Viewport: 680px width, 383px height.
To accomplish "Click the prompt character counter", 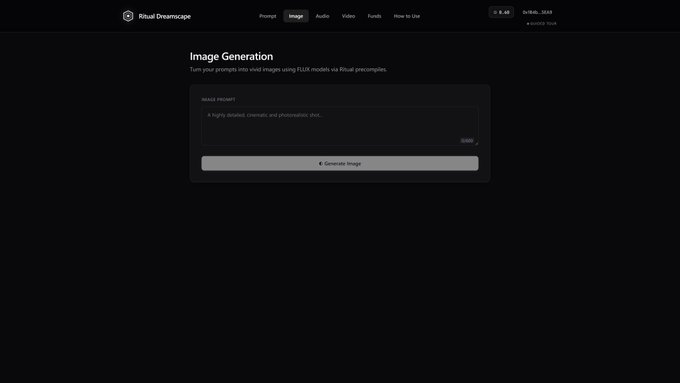I will pos(467,141).
